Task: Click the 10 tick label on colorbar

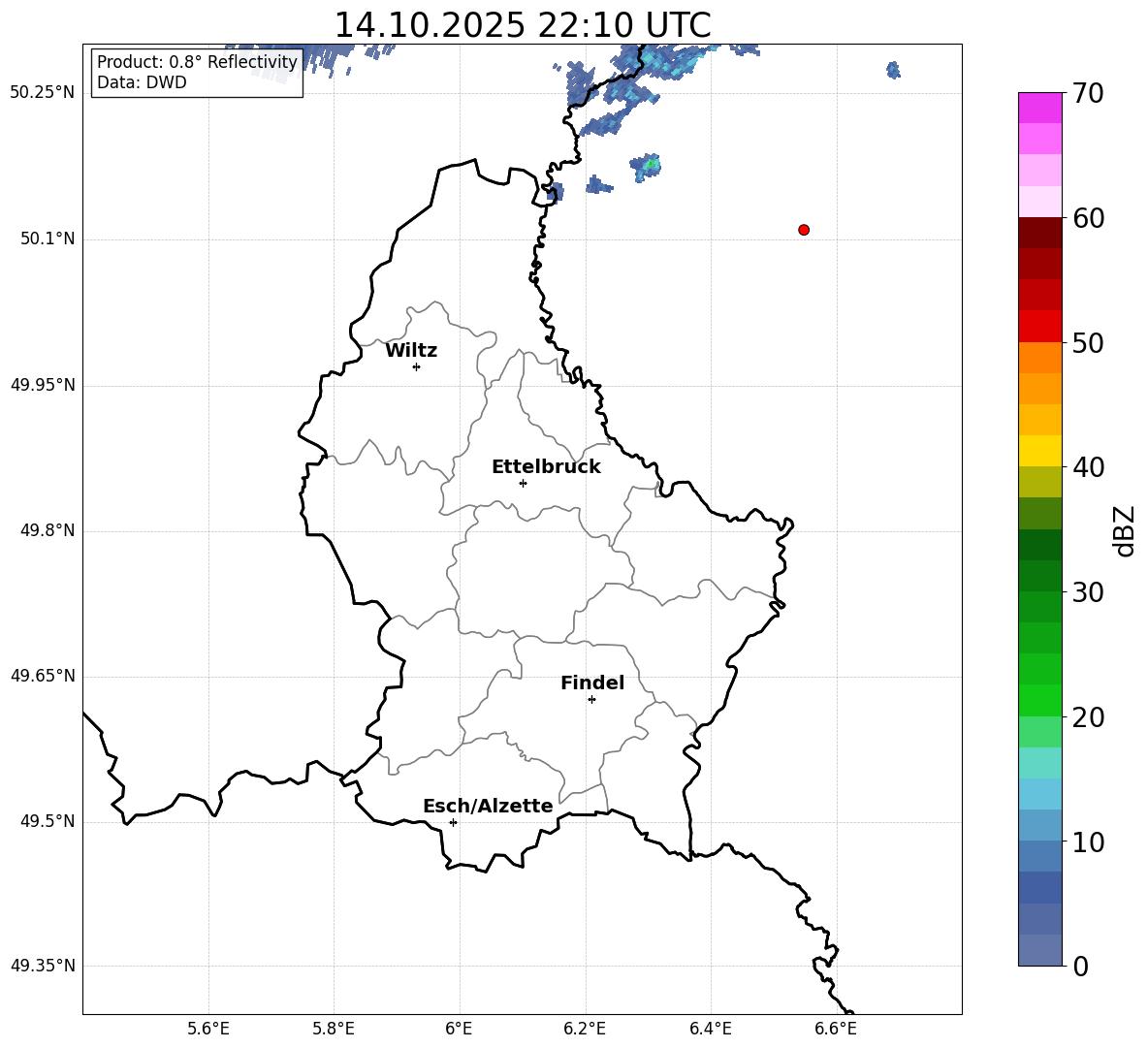Action: click(x=1088, y=842)
